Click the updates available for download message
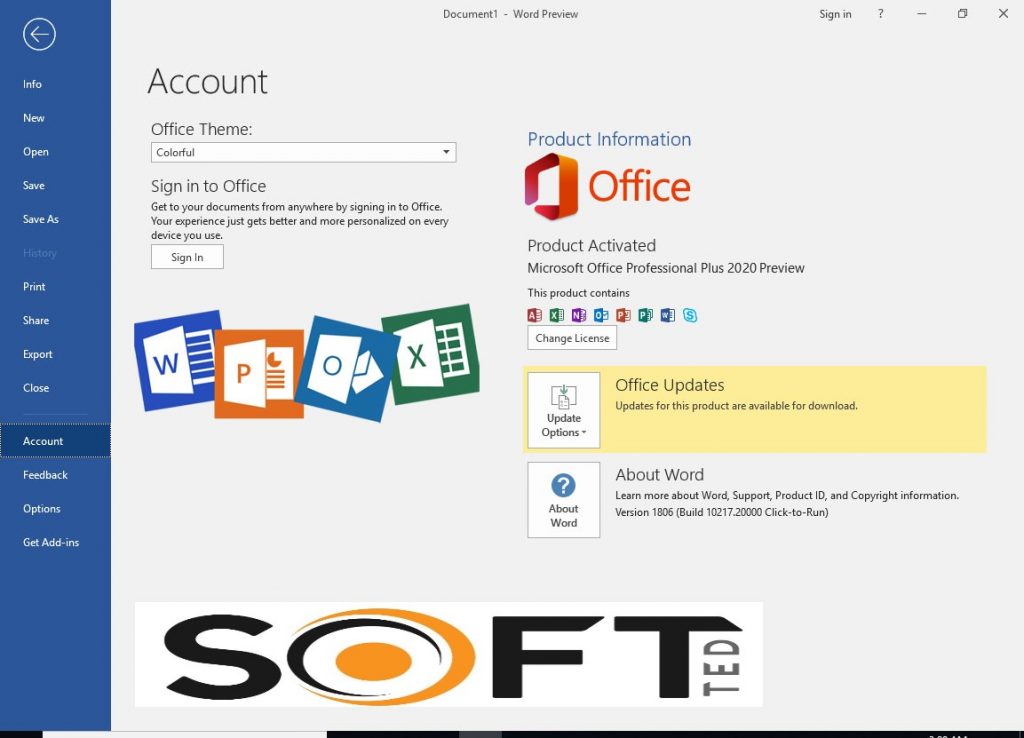This screenshot has height=738, width=1024. click(x=736, y=406)
